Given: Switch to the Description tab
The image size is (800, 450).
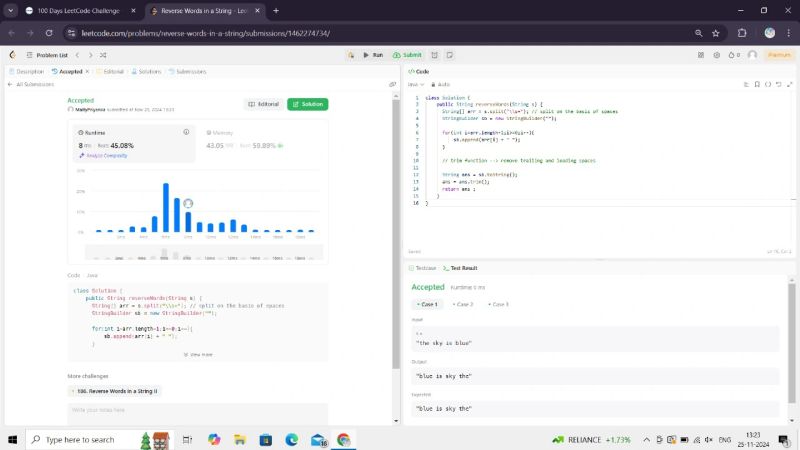Looking at the screenshot, I should pos(27,71).
